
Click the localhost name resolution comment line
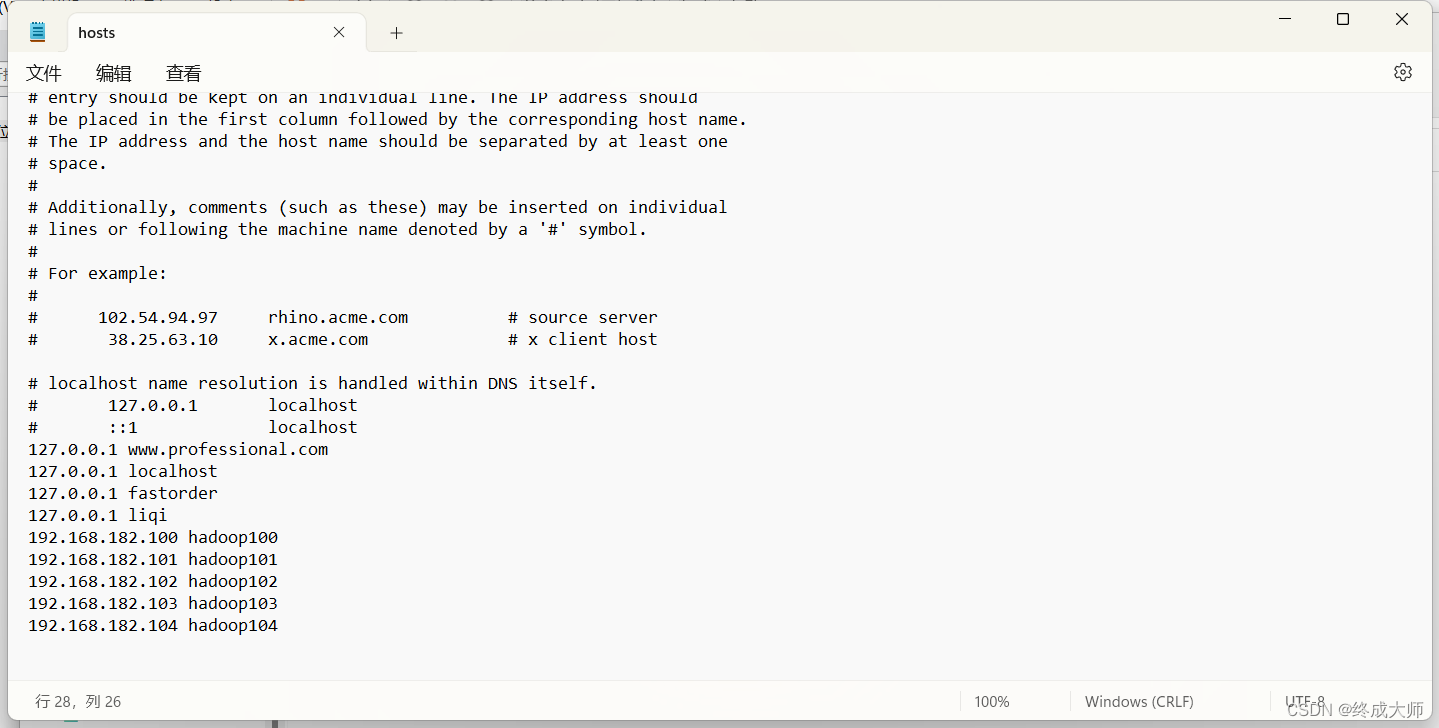coord(313,383)
